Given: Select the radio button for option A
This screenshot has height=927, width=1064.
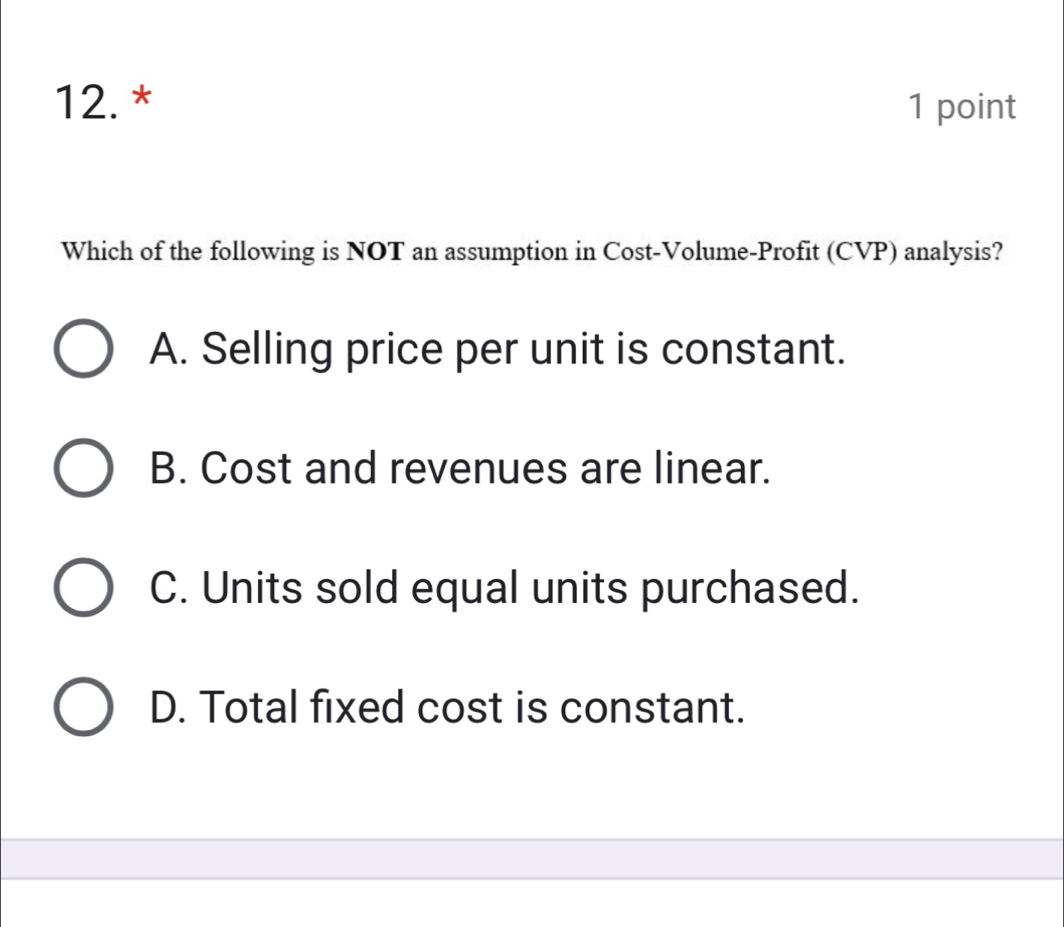Looking at the screenshot, I should pos(83,350).
